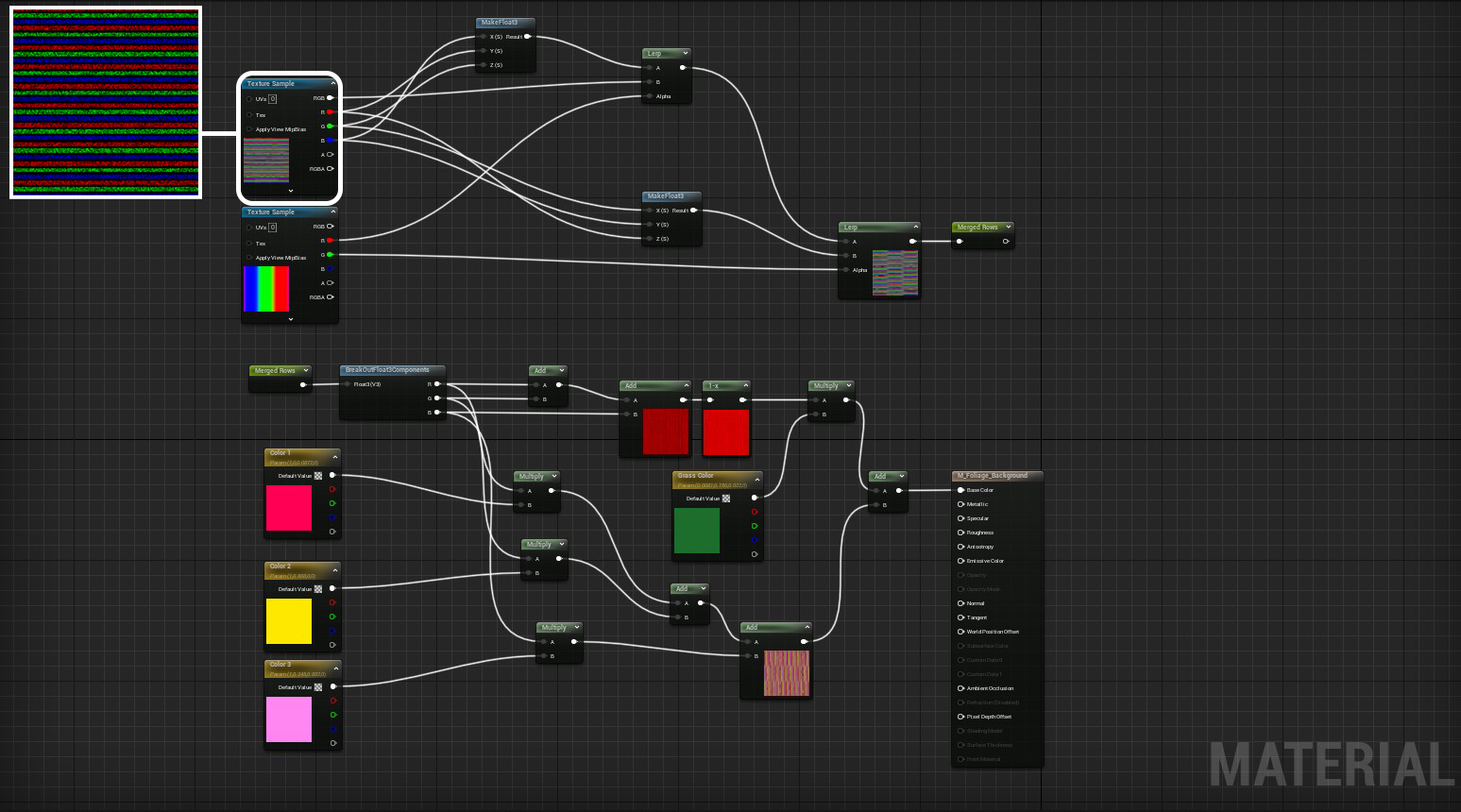Click the Base Color pin on M_Foliage_Background
Viewport: 1461px width, 812px height.
tap(961, 490)
